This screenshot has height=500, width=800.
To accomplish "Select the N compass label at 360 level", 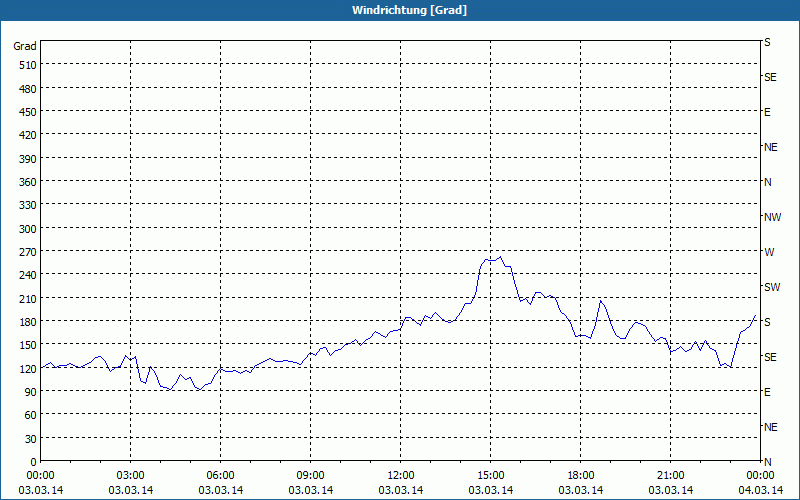I will click(767, 182).
